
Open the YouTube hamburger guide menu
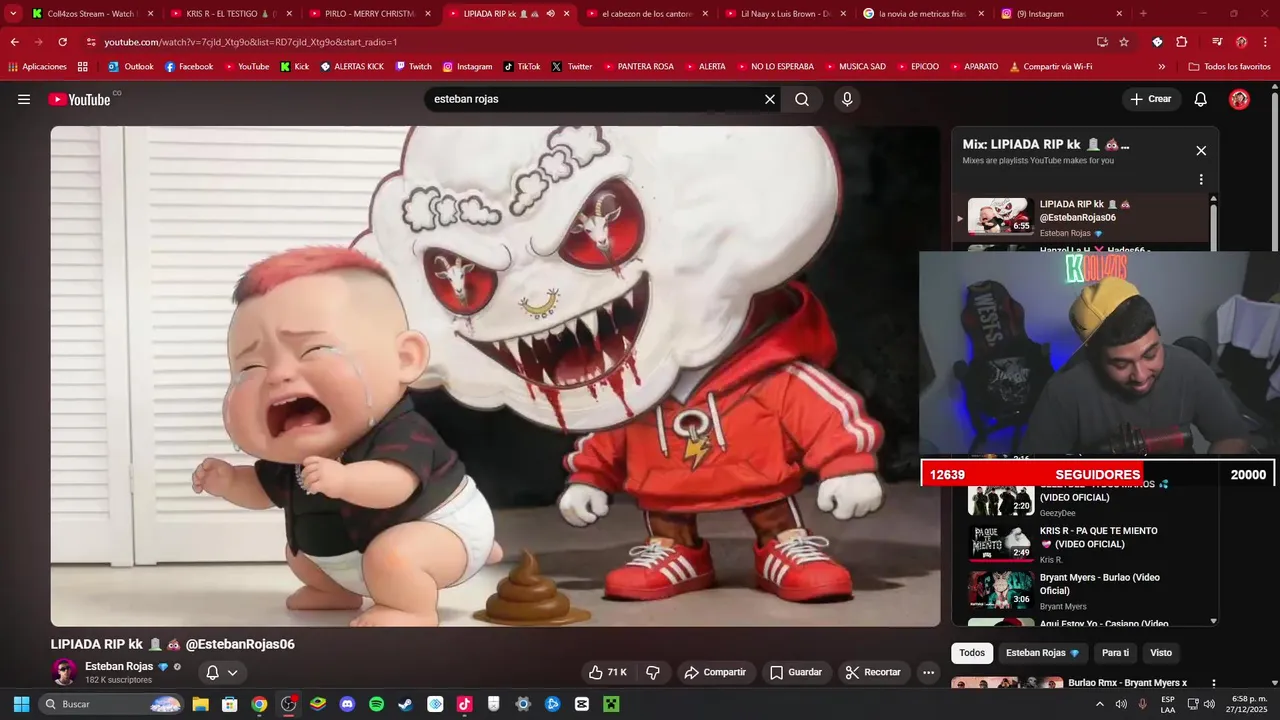[24, 99]
